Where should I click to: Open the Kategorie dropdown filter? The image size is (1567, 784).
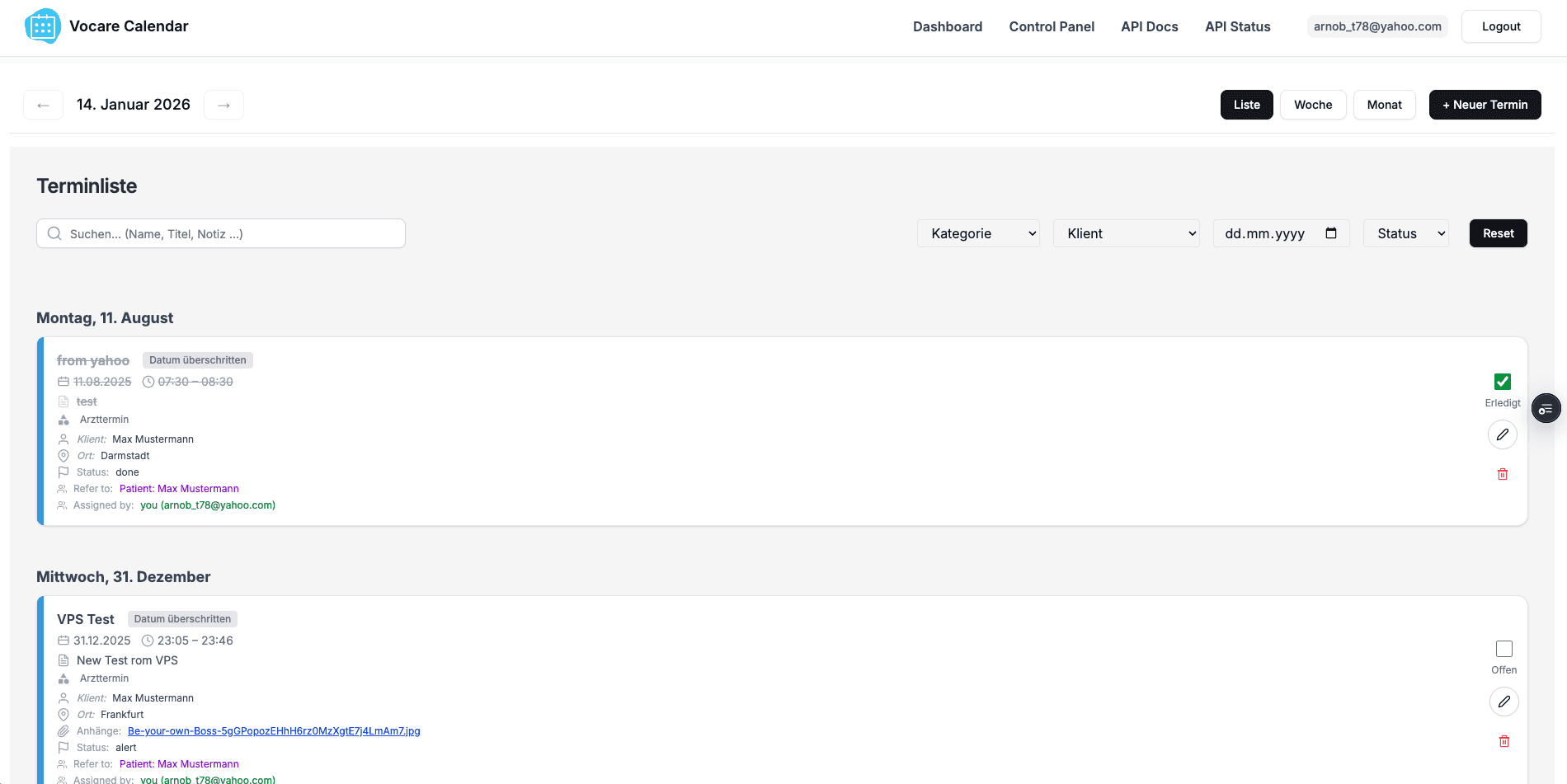[977, 233]
